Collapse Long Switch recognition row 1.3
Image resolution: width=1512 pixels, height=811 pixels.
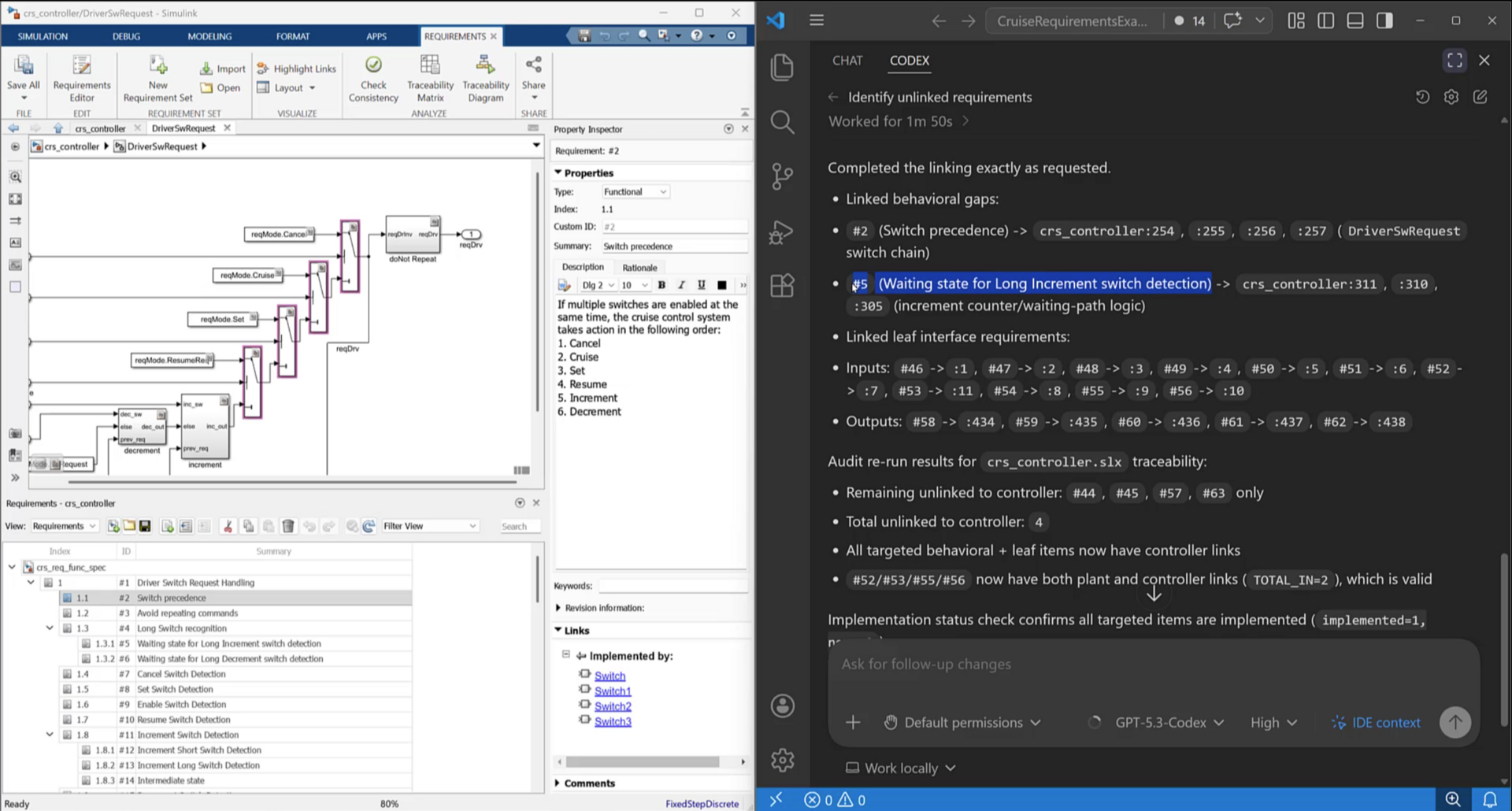pyautogui.click(x=50, y=628)
